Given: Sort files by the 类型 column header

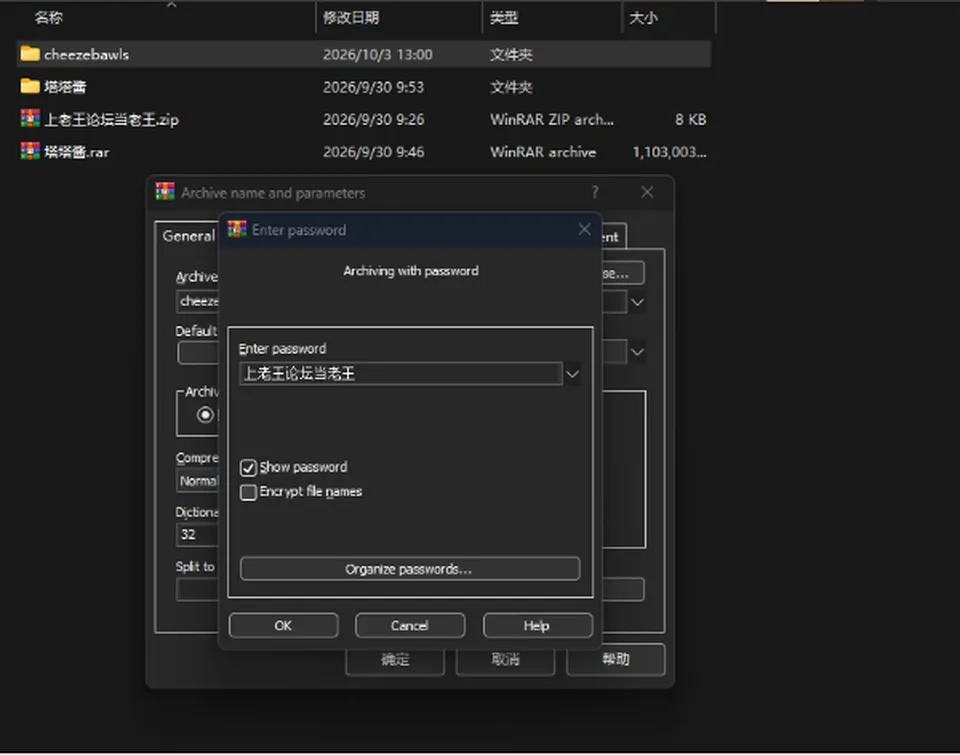Looking at the screenshot, I should [x=504, y=18].
